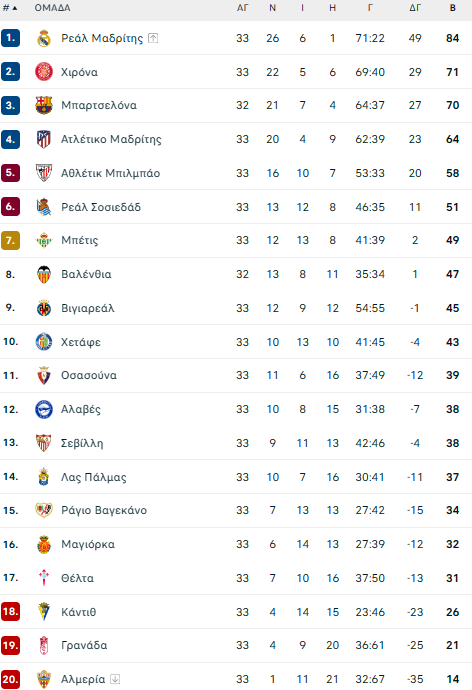Image resolution: width=472 pixels, height=690 pixels.
Task: Click the ΑΓ matches played header
Action: (x=242, y=8)
